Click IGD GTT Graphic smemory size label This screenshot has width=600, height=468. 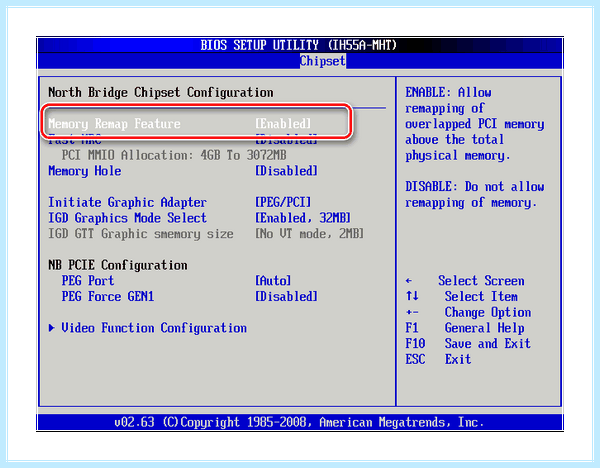pos(141,234)
